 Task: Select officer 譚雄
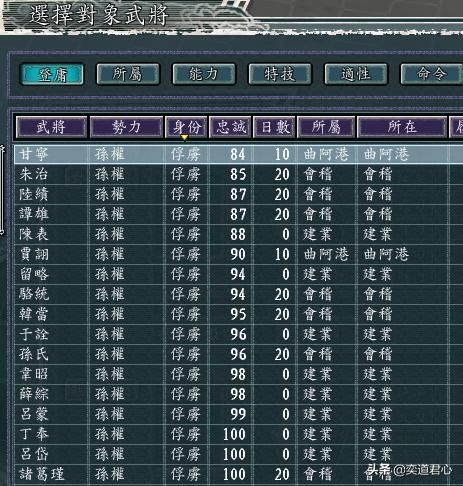[33, 214]
